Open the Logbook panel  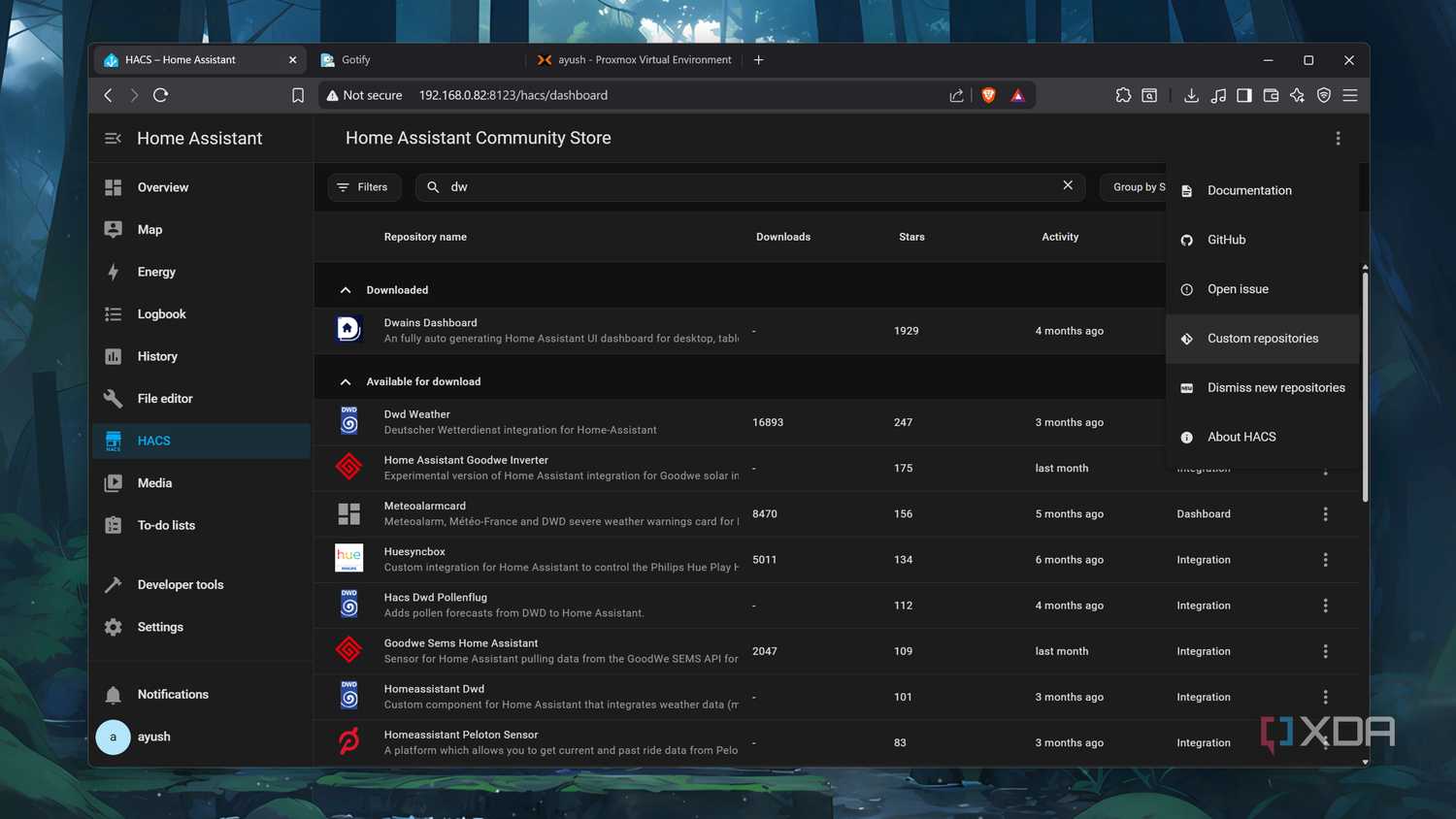point(201,314)
